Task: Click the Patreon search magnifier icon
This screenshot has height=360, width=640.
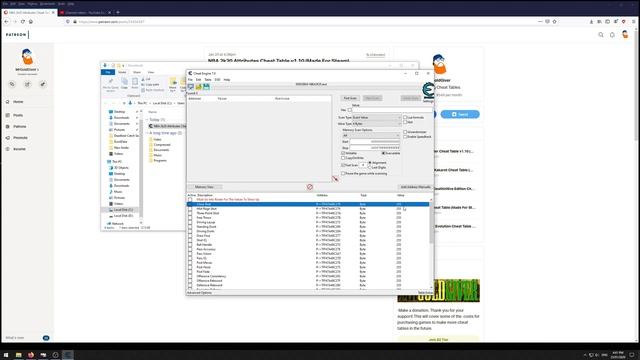Action: (601, 35)
